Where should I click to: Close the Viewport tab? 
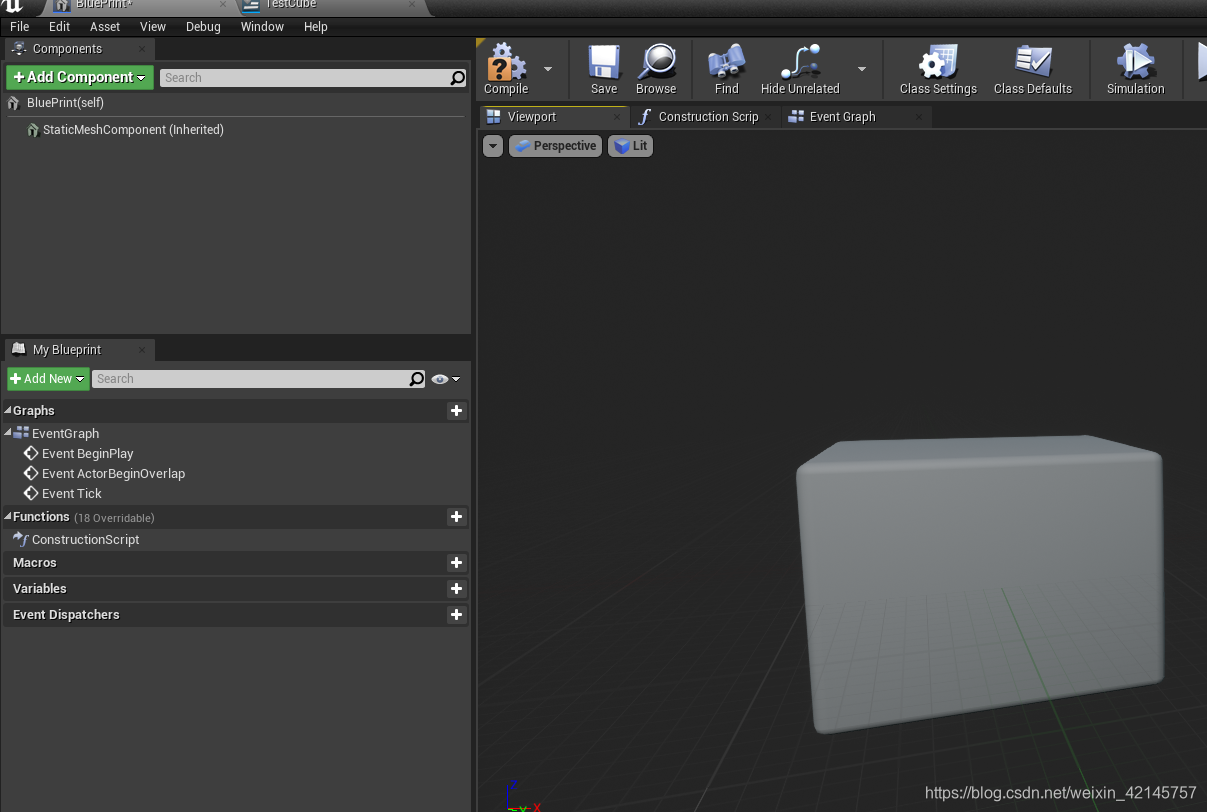617,117
